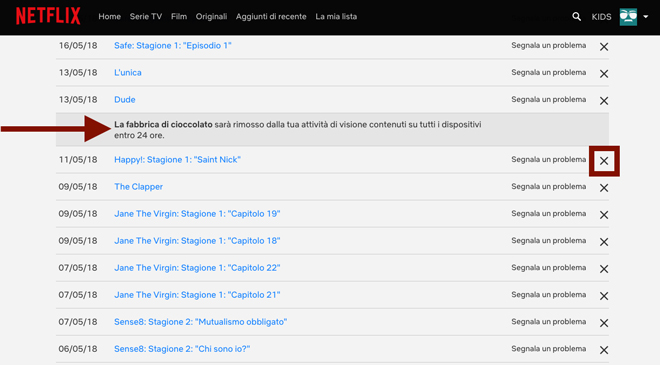
Task: Open the Film menu
Action: (179, 16)
